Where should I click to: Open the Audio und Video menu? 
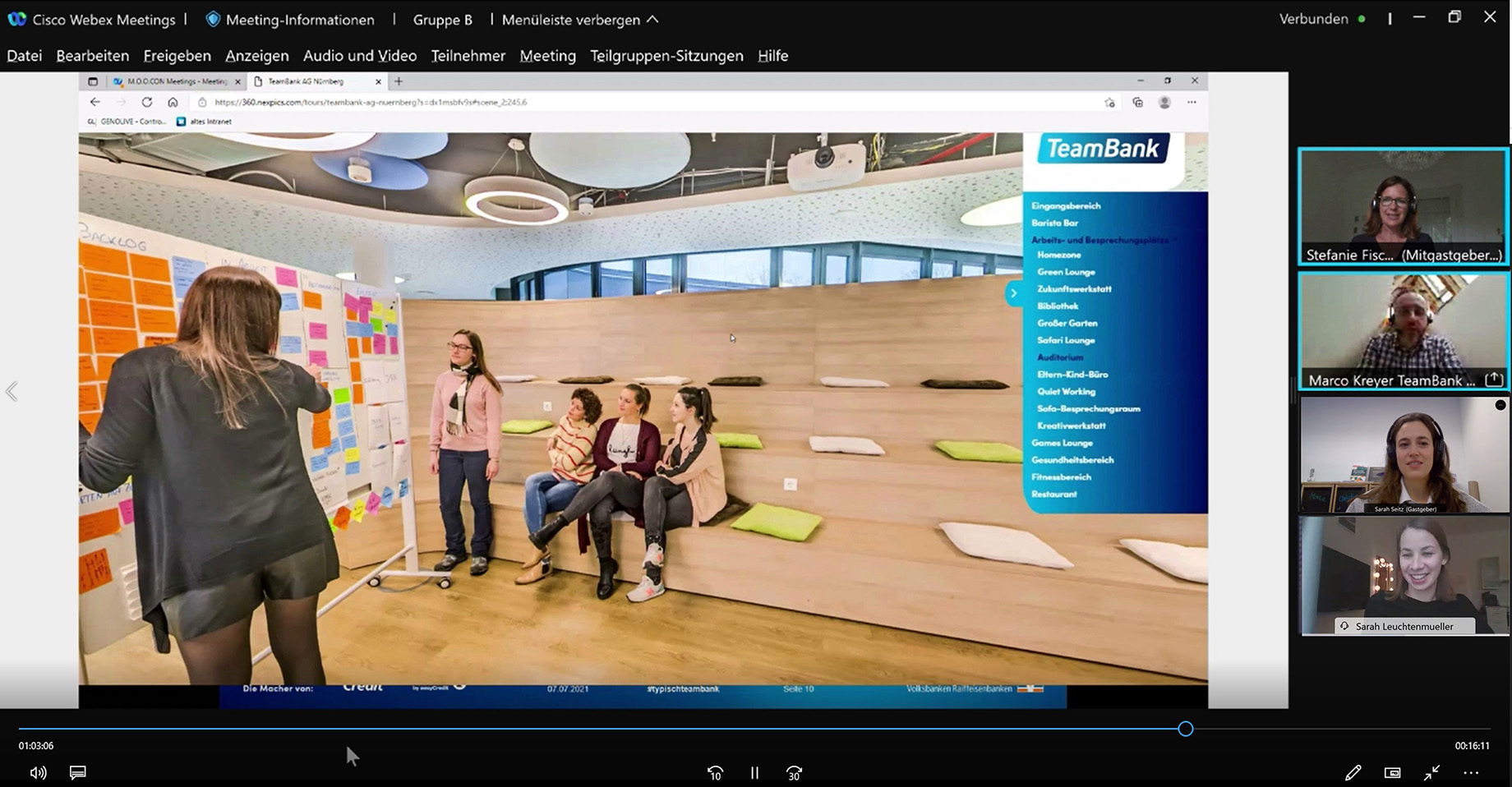point(360,56)
